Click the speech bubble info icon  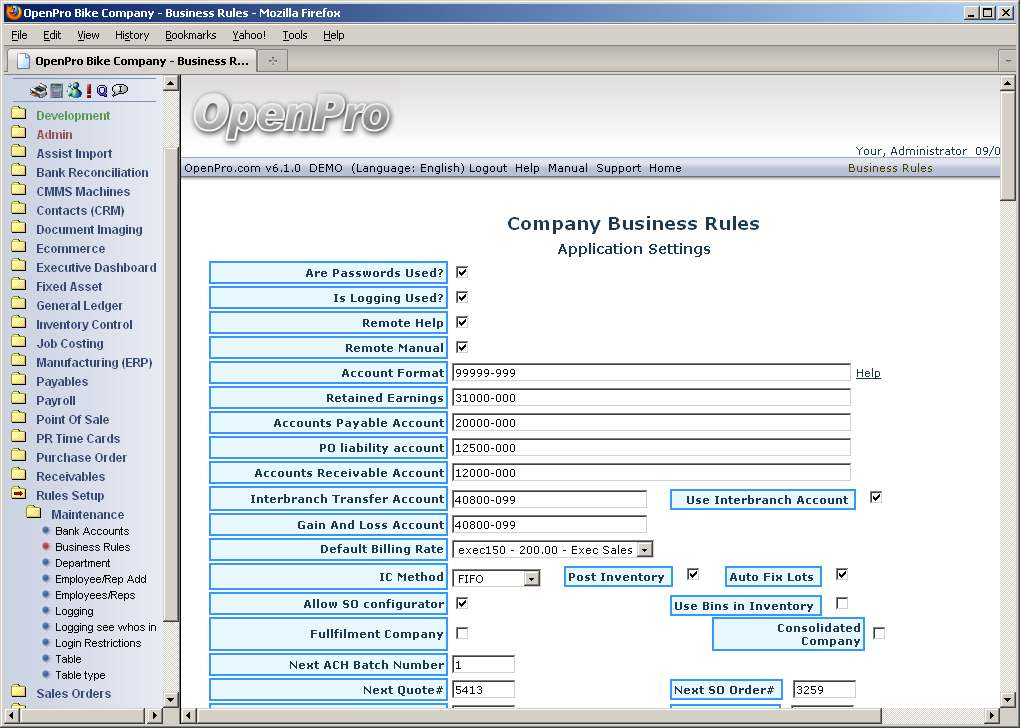120,91
